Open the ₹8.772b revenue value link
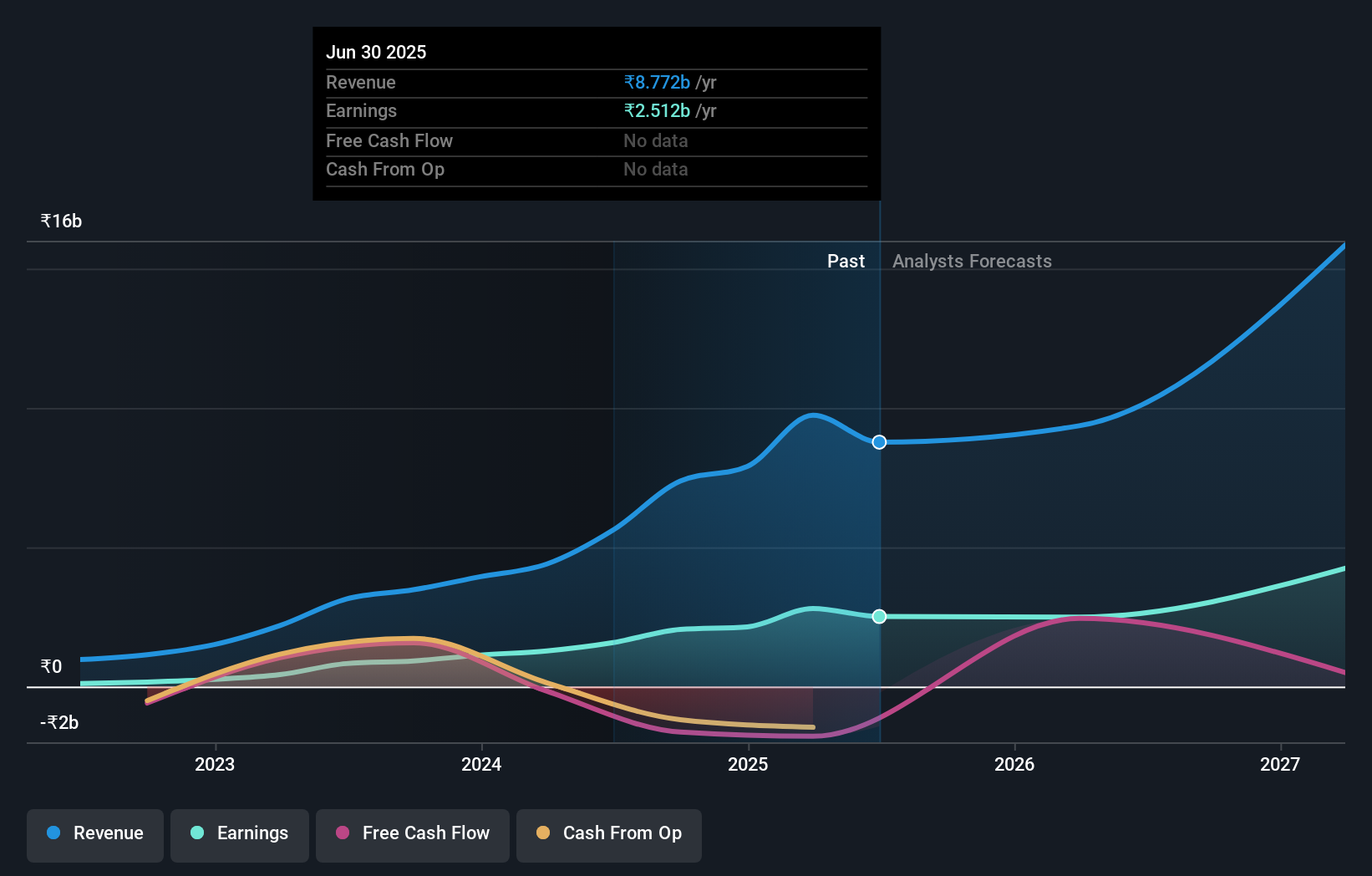This screenshot has height=876, width=1372. click(x=657, y=83)
